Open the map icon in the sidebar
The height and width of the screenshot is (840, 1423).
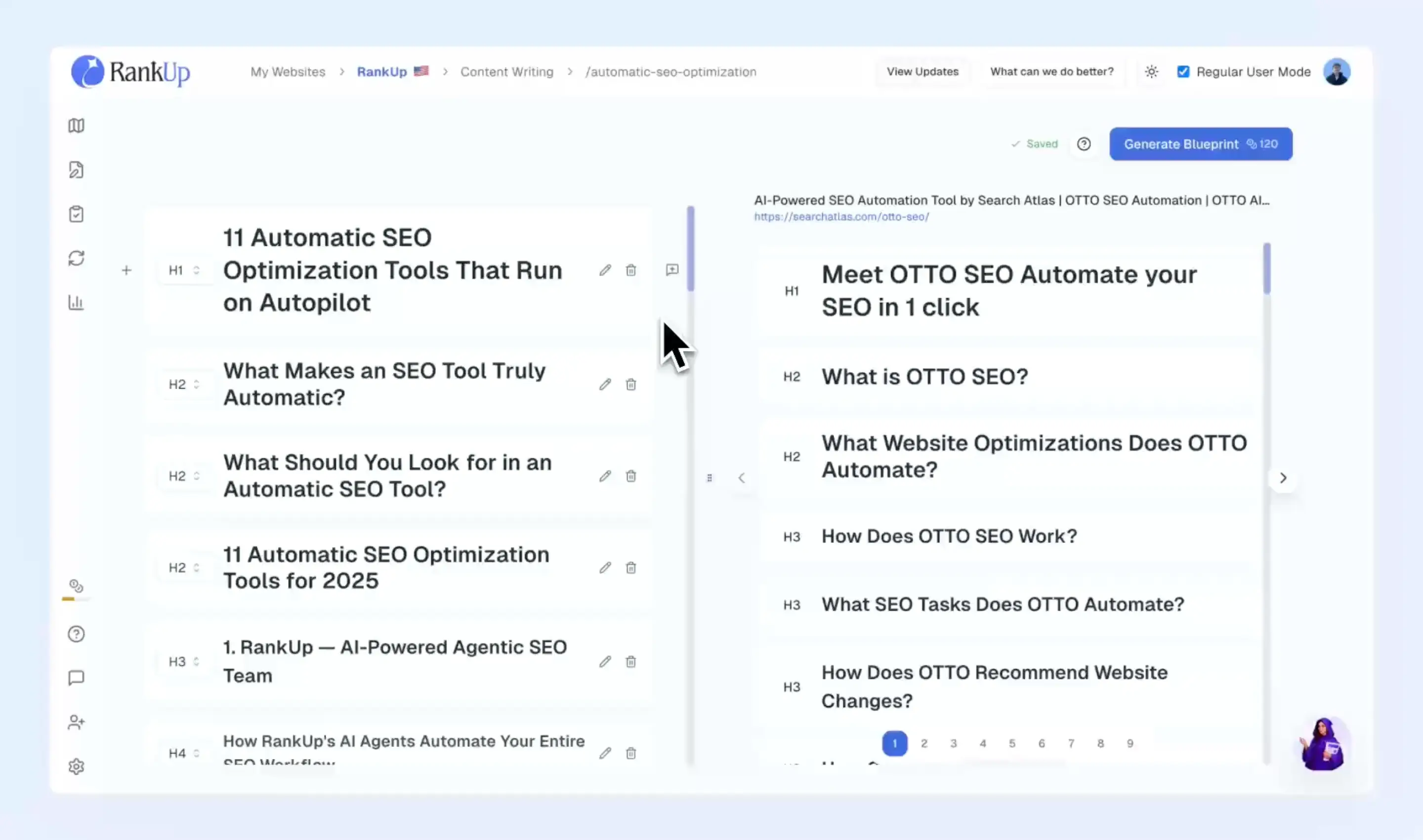77,125
